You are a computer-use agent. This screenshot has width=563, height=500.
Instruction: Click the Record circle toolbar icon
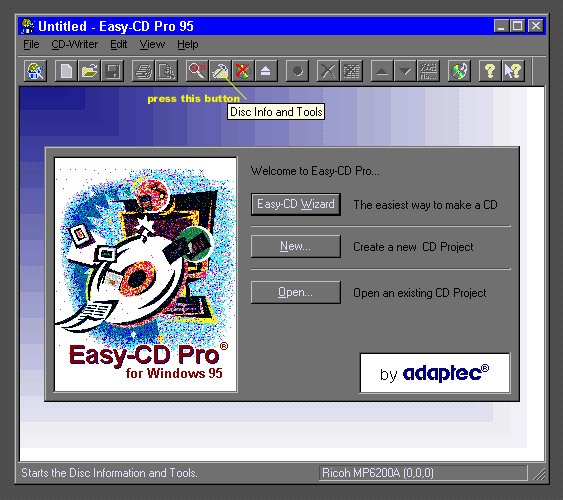pyautogui.click(x=297, y=71)
